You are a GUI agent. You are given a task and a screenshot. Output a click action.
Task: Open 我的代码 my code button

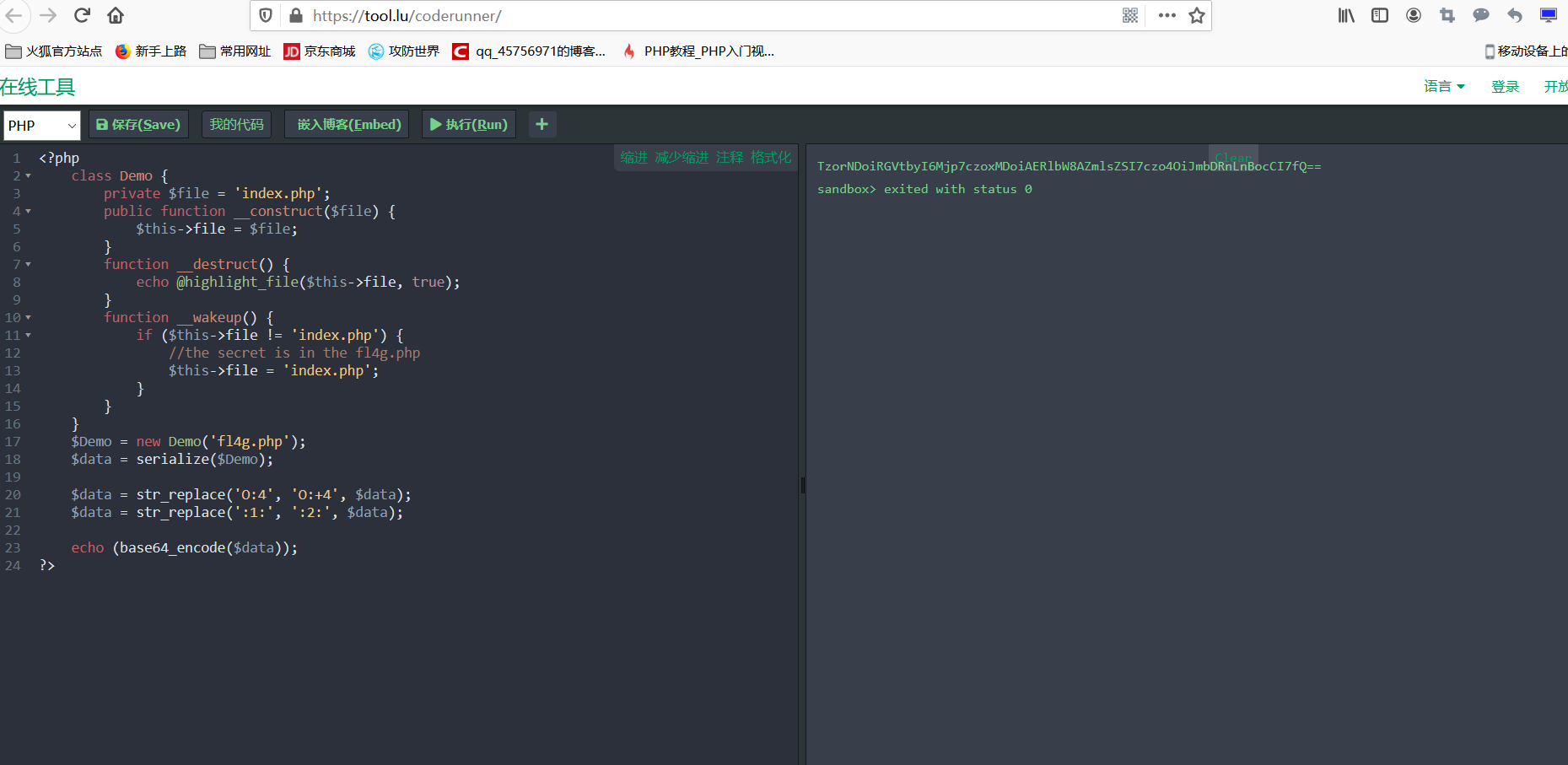(x=236, y=124)
